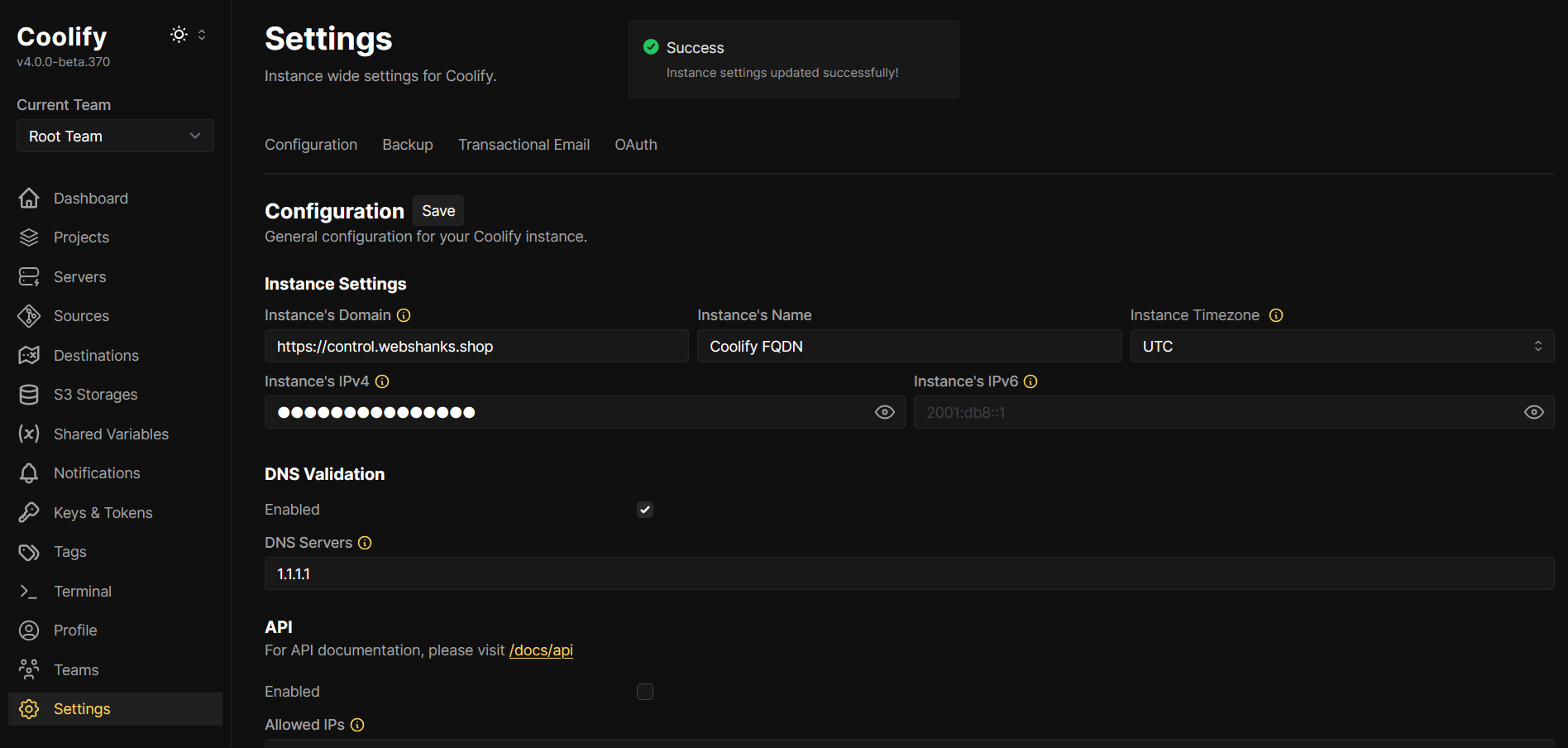
Task: Click the Teams people icon
Action: pyautogui.click(x=29, y=670)
